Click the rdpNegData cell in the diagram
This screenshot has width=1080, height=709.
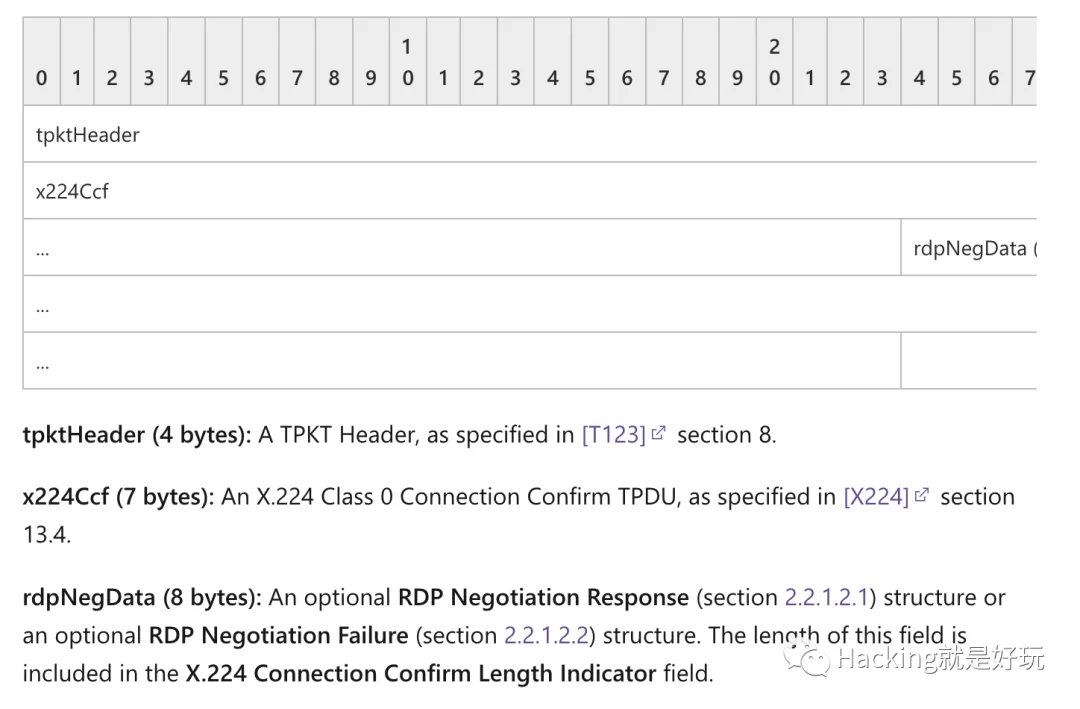pos(969,248)
